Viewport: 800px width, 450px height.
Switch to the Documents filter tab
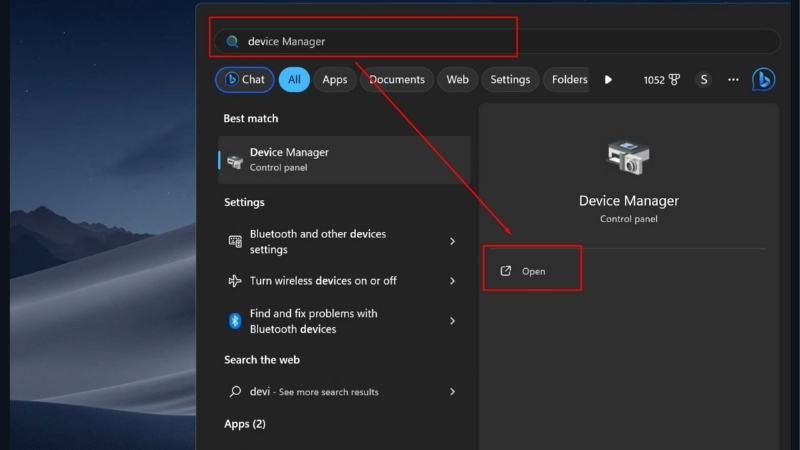click(397, 80)
